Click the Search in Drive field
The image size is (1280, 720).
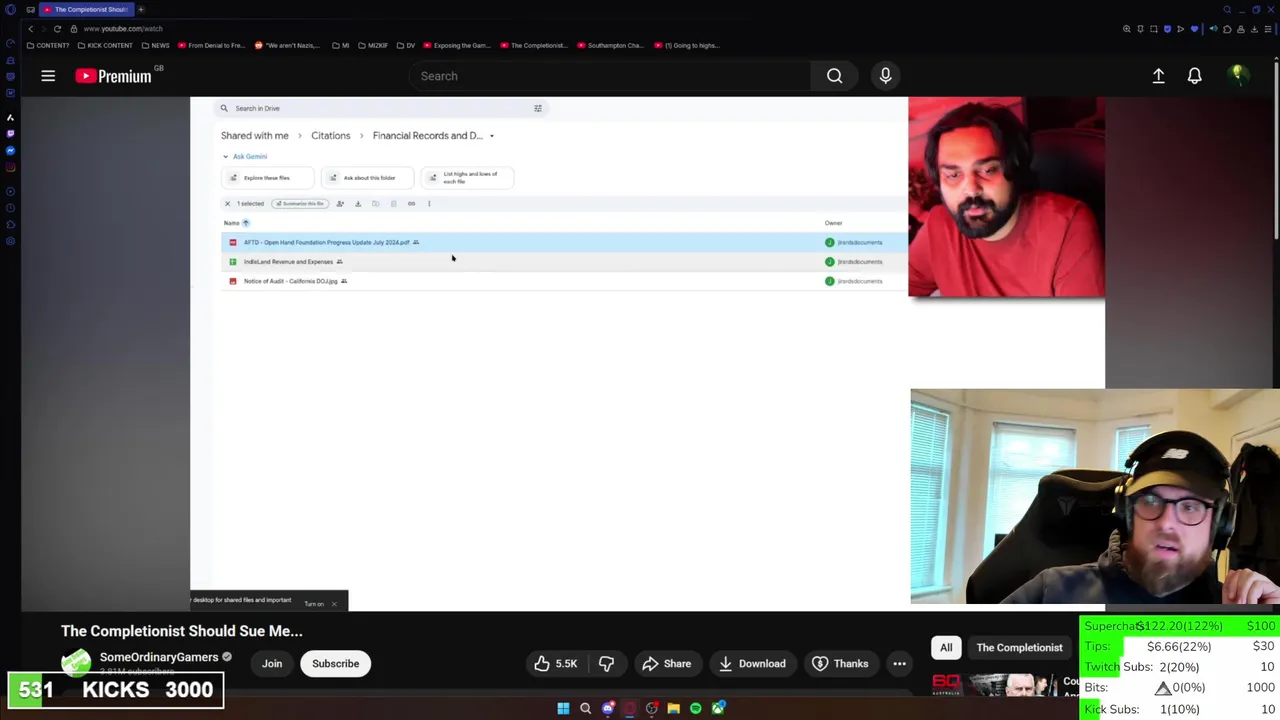[x=380, y=108]
